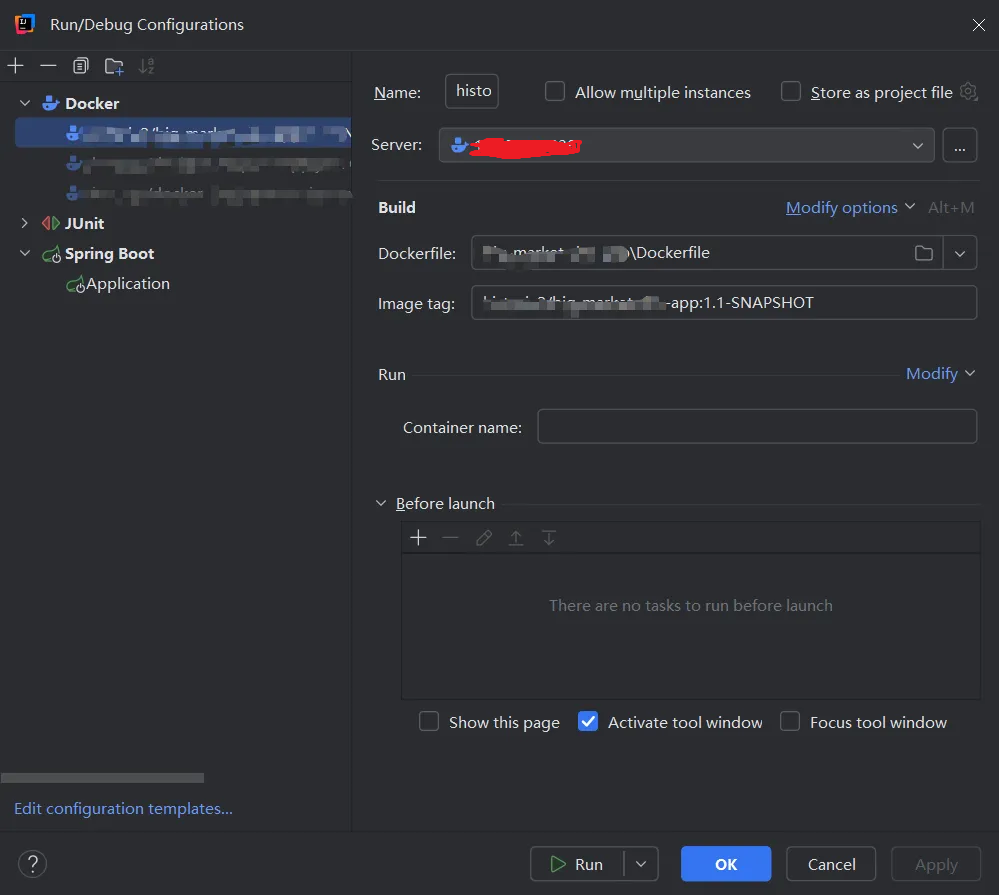Uncheck Activate tool window checkbox

[x=588, y=722]
